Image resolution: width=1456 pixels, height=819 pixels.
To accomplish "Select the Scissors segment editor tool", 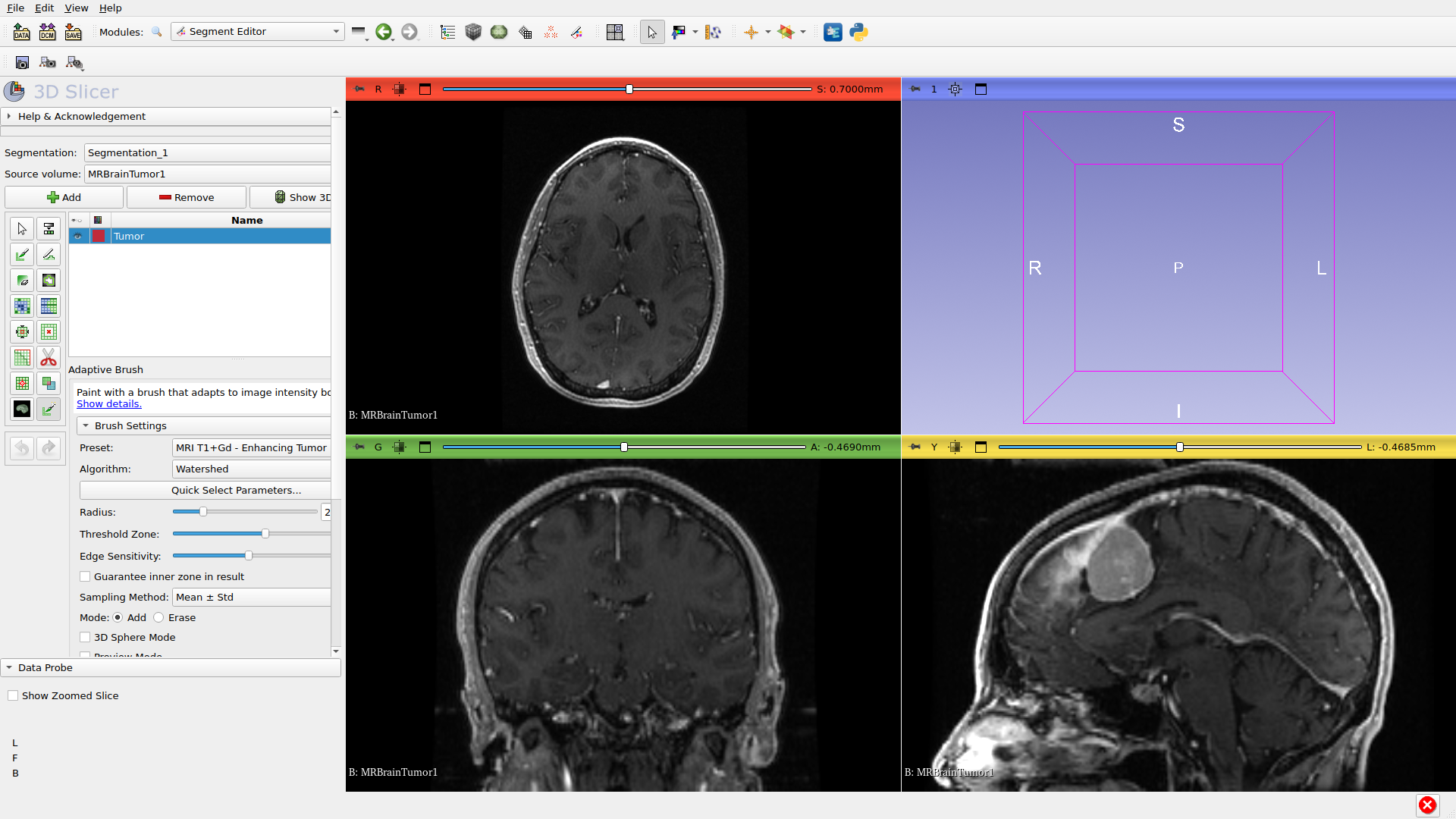I will tap(49, 357).
